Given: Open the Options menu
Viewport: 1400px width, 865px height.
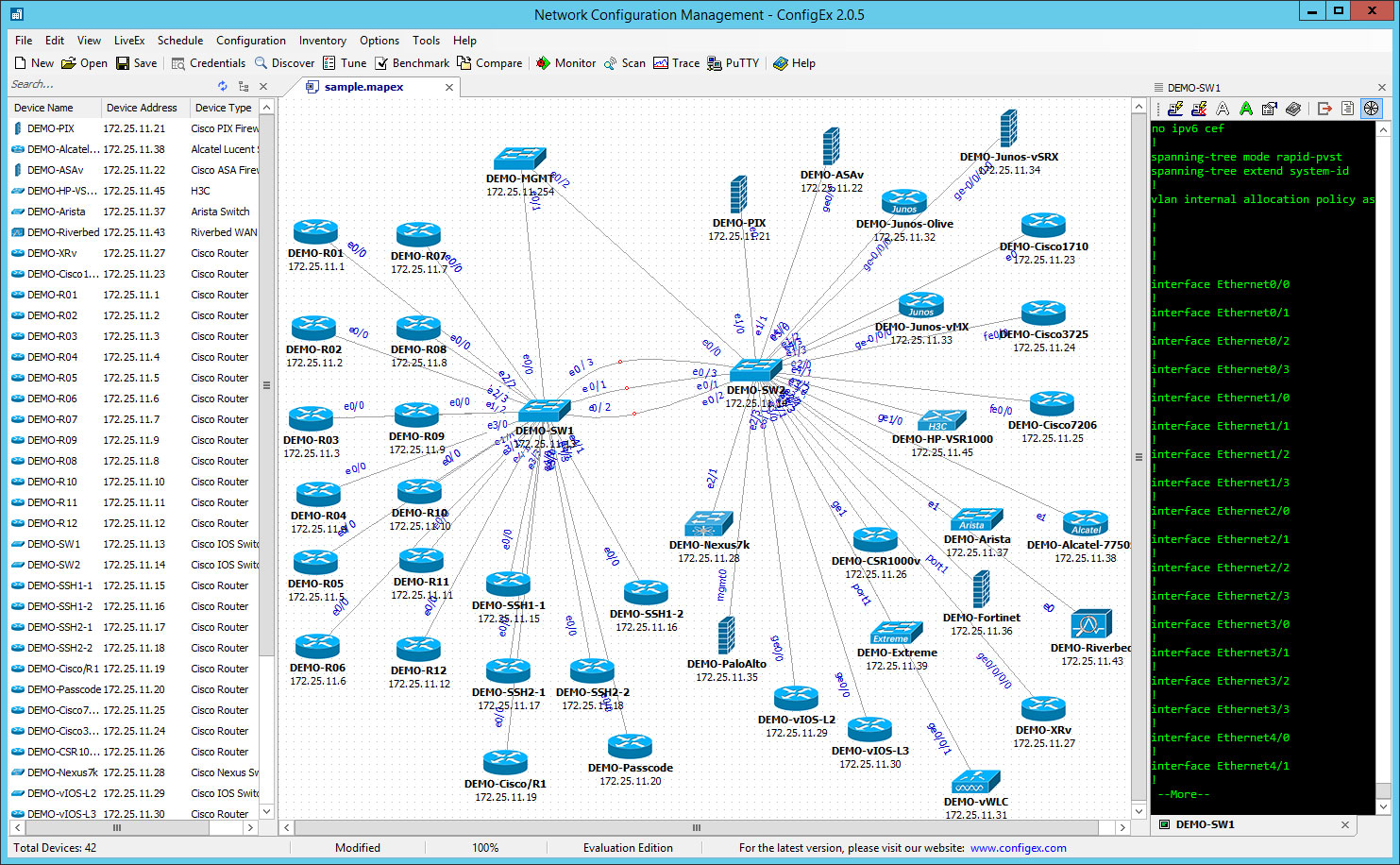Looking at the screenshot, I should (380, 41).
